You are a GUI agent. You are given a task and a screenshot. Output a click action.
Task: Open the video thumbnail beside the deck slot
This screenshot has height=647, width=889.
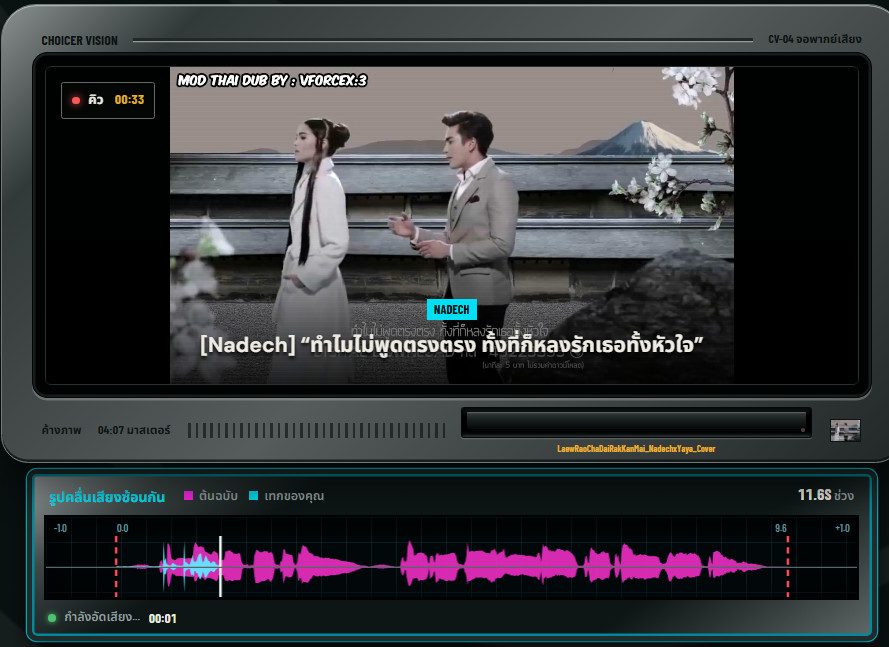(x=845, y=430)
